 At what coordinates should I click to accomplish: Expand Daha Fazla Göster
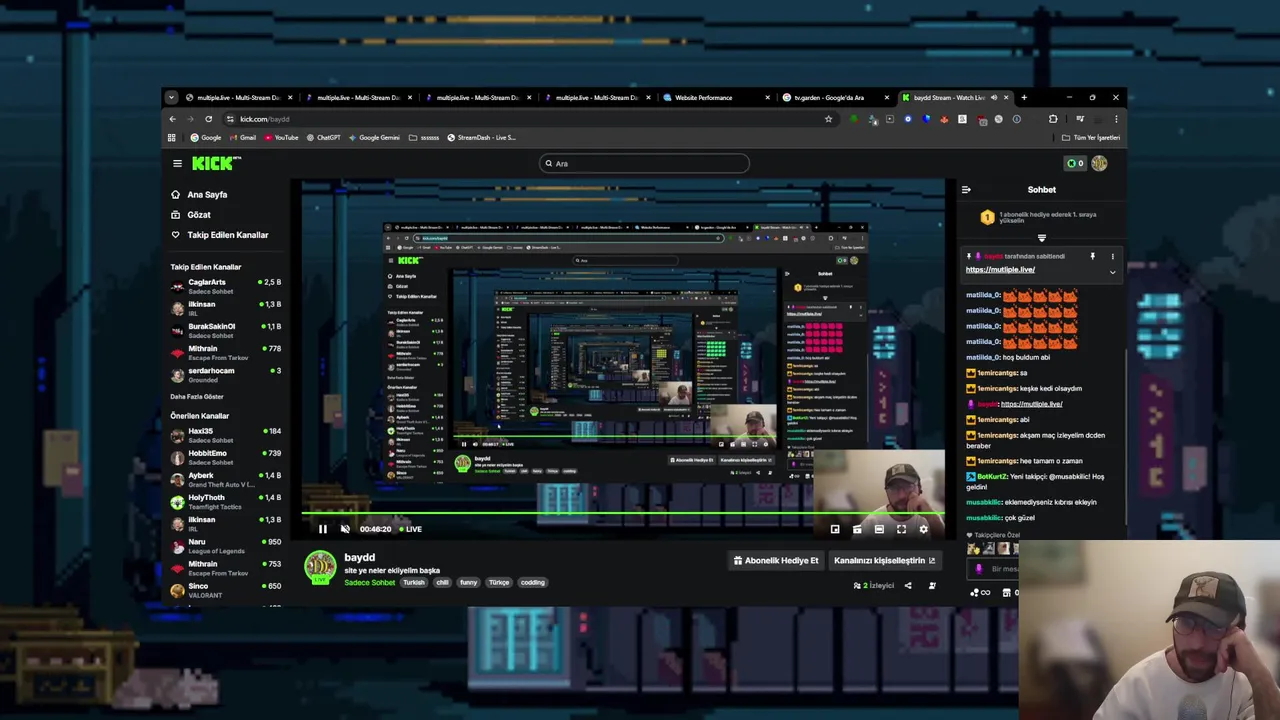click(197, 397)
